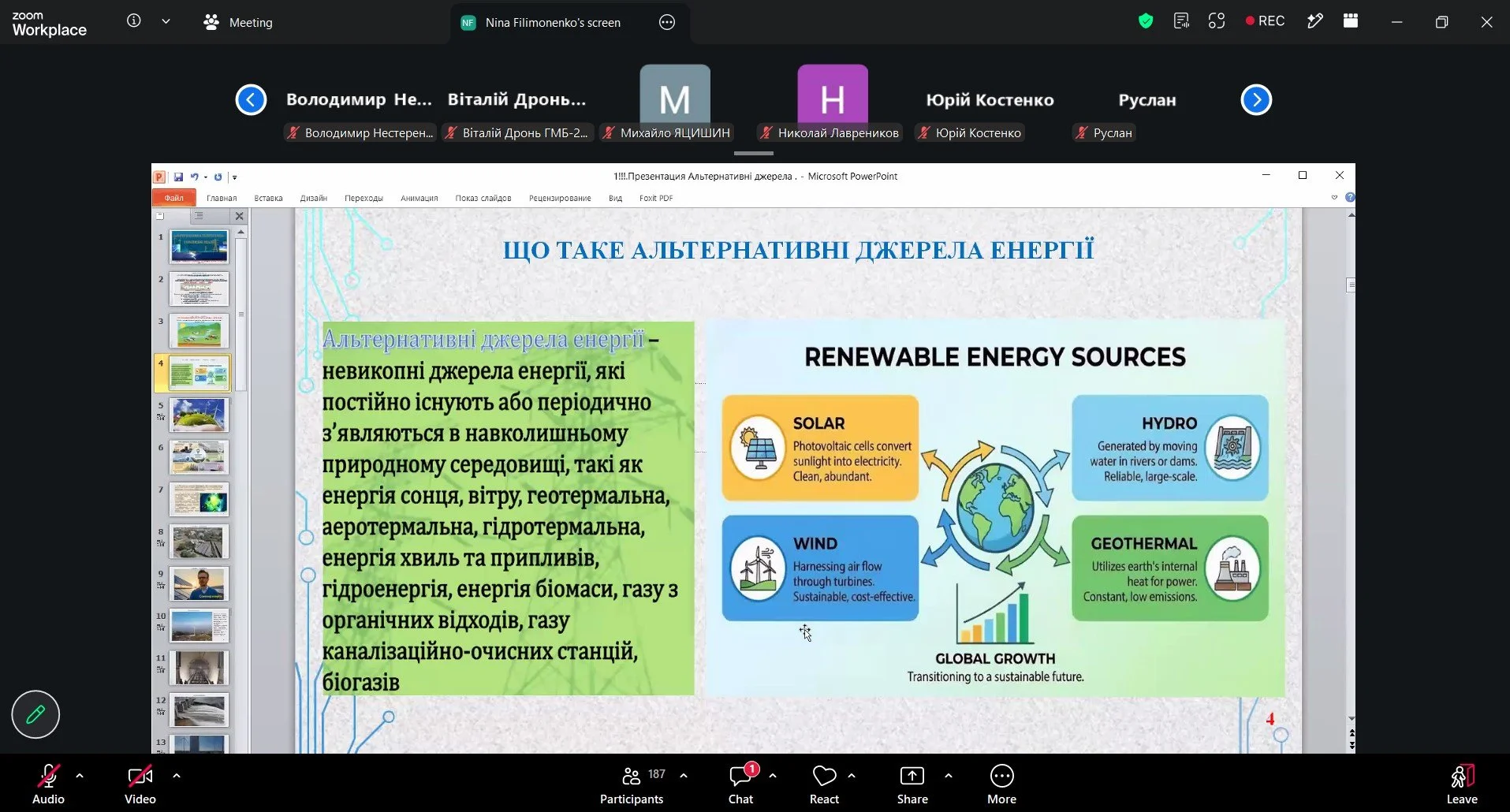1510x812 pixels.
Task: Select Николай Лавреников participant avatar
Action: [x=833, y=99]
